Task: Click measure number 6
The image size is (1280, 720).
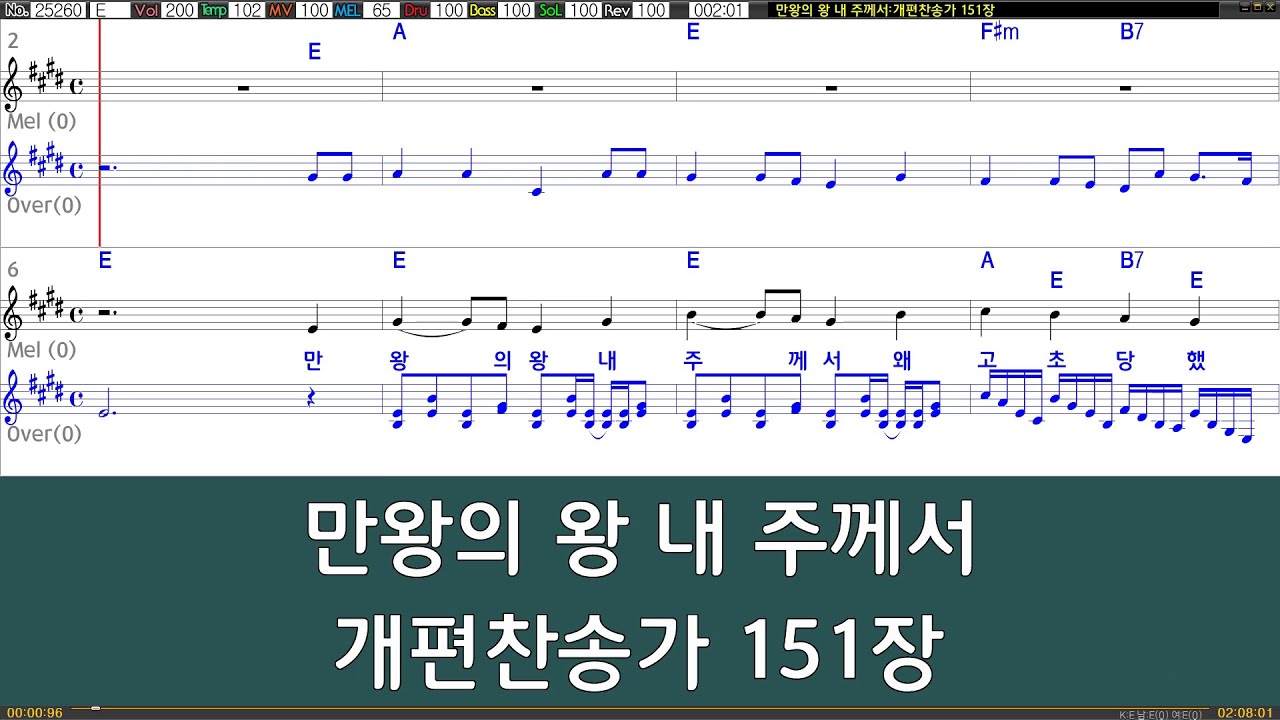Action: [13, 270]
